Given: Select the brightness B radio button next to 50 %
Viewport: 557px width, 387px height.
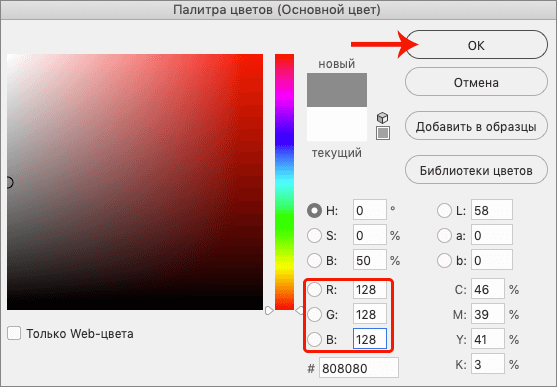Looking at the screenshot, I should pos(314,260).
